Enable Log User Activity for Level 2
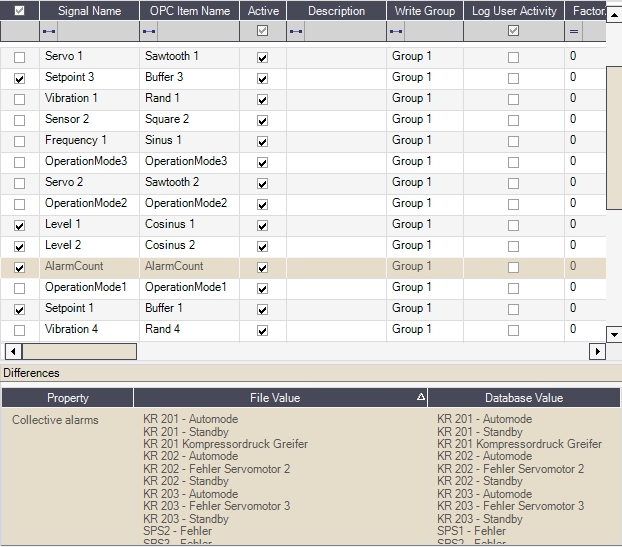Viewport: 622px width, 547px height. tap(513, 246)
